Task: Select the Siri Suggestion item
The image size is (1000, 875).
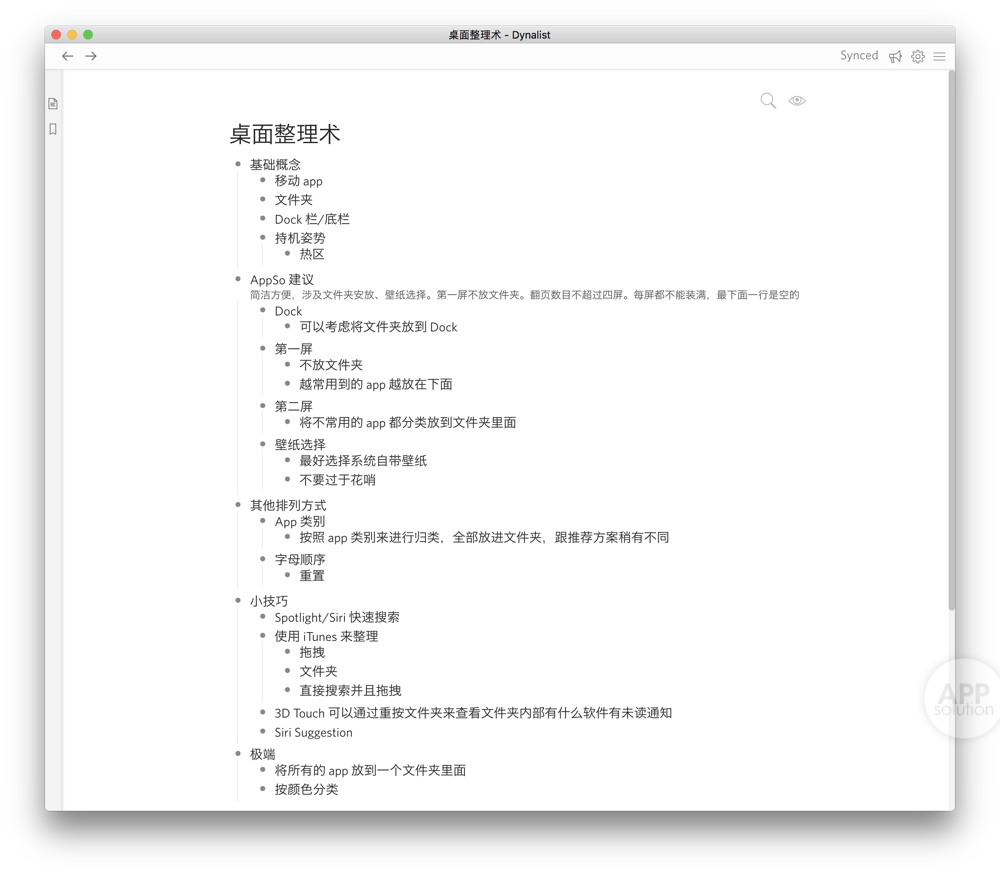Action: point(313,732)
